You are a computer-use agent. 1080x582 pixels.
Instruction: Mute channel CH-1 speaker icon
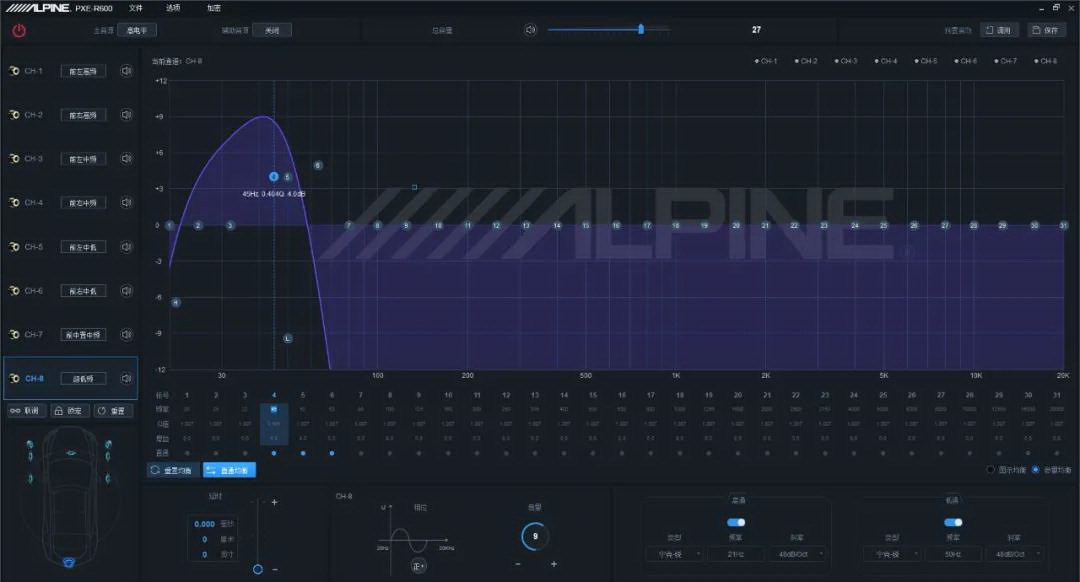click(x=126, y=71)
